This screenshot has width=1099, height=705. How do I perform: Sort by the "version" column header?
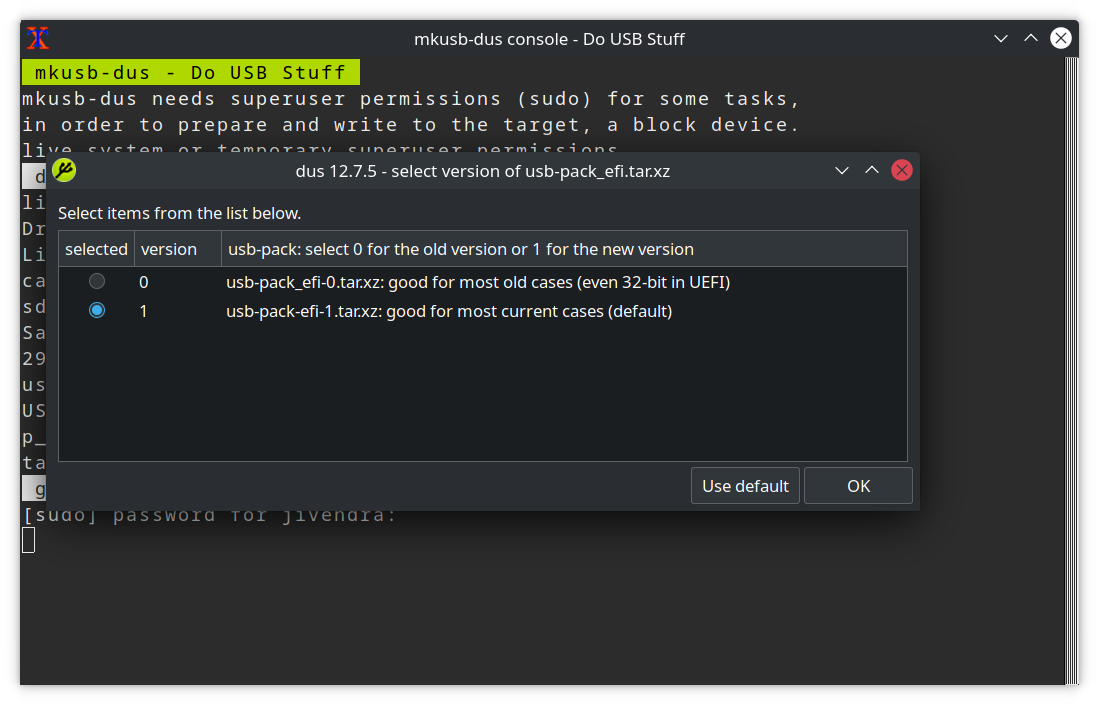coord(169,249)
